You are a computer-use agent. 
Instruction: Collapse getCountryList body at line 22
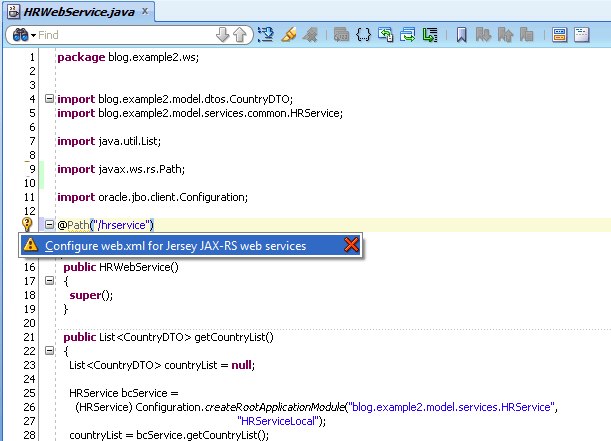[x=49, y=351]
